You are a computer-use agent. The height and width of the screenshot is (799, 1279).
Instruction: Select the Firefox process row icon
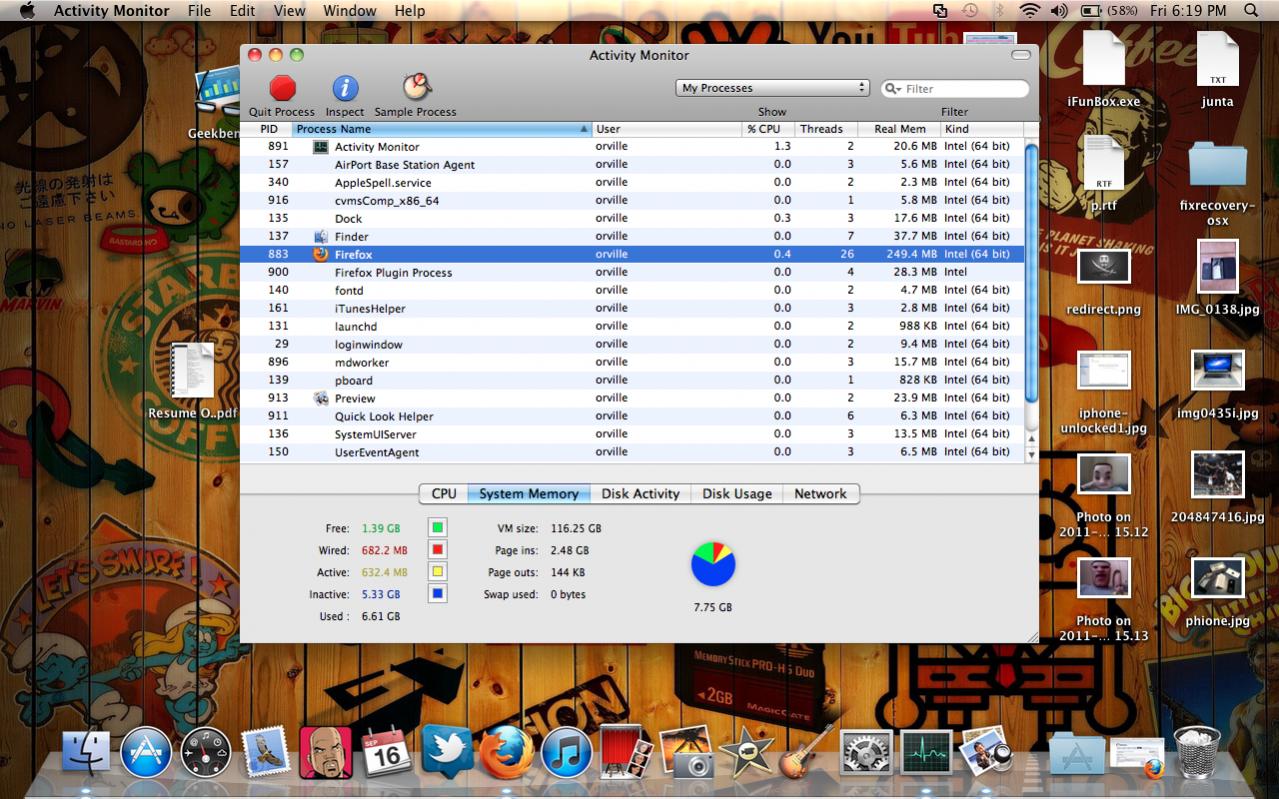(x=321, y=254)
